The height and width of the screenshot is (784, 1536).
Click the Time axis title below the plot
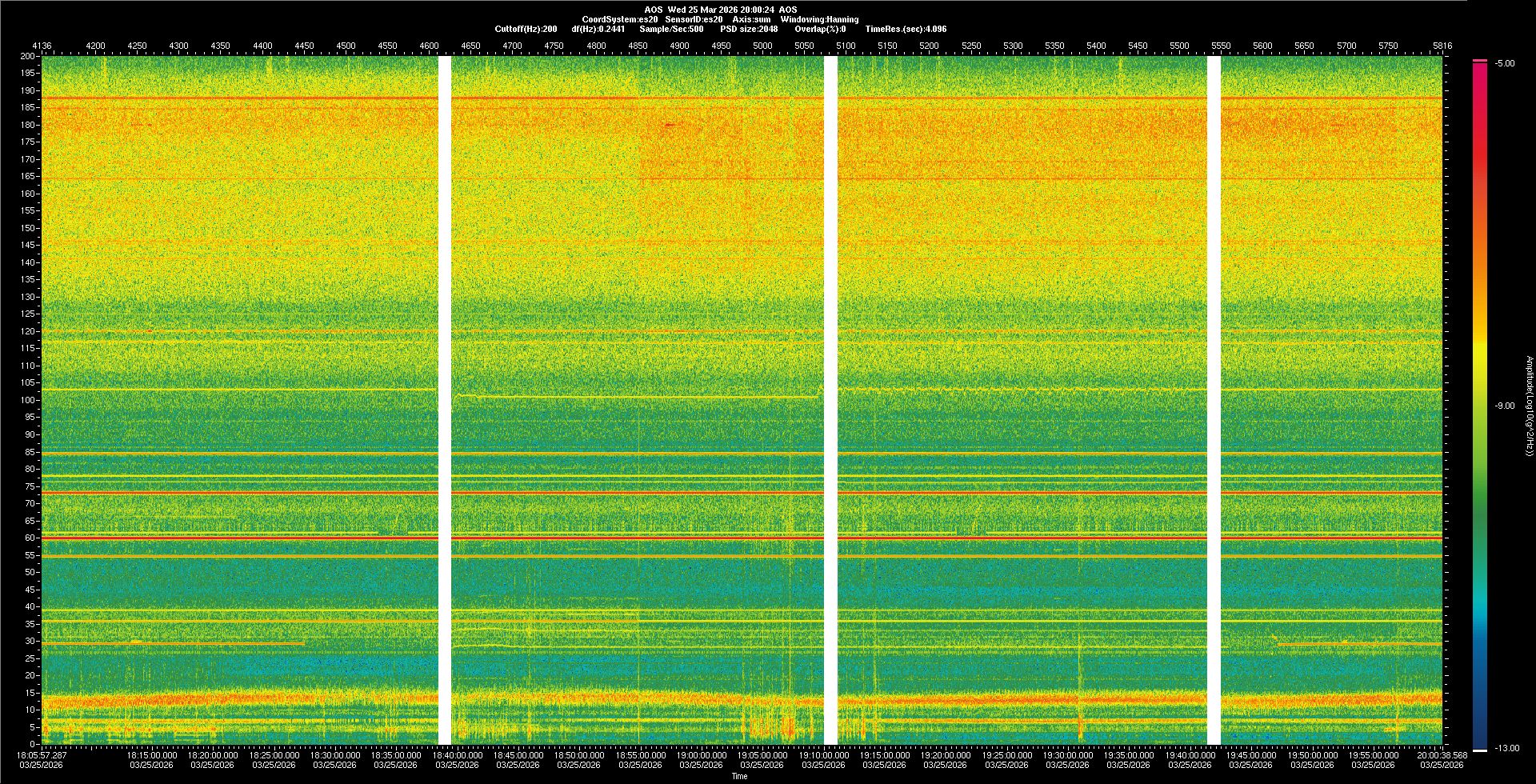click(x=739, y=776)
